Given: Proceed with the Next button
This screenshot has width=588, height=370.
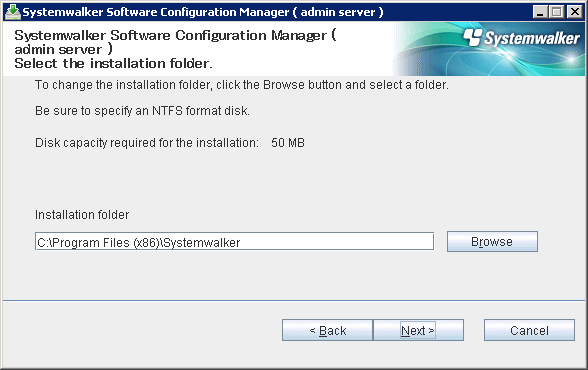Looking at the screenshot, I should tap(418, 330).
